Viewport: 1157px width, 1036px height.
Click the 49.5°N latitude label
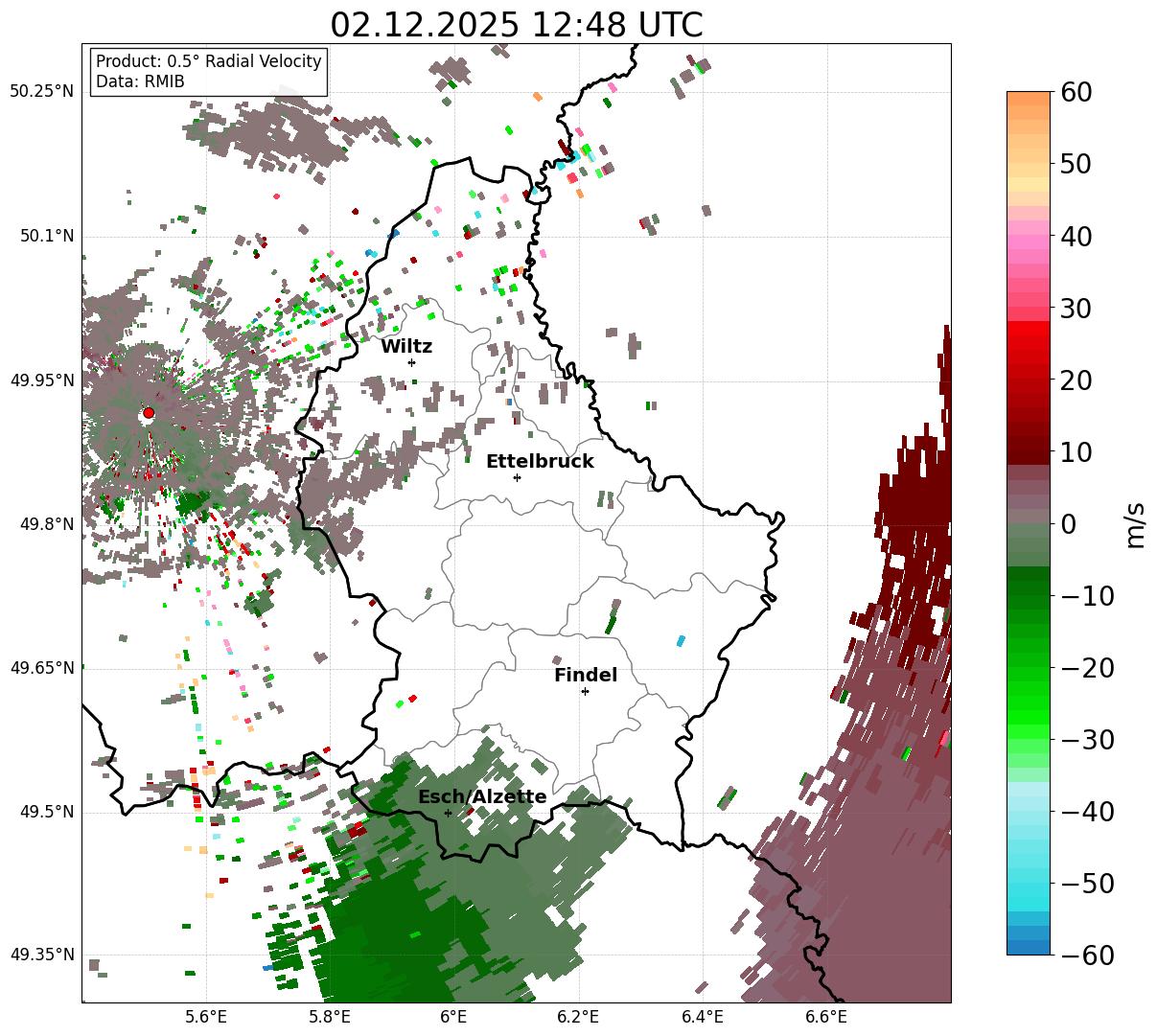point(46,812)
